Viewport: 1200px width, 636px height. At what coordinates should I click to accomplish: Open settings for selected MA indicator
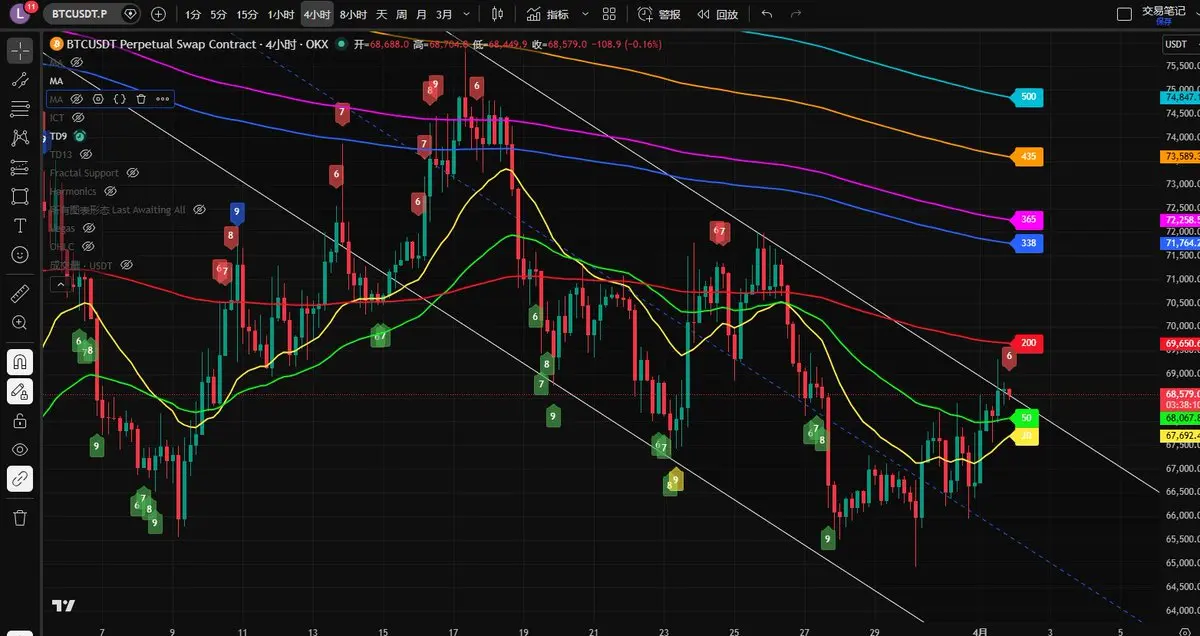point(98,99)
